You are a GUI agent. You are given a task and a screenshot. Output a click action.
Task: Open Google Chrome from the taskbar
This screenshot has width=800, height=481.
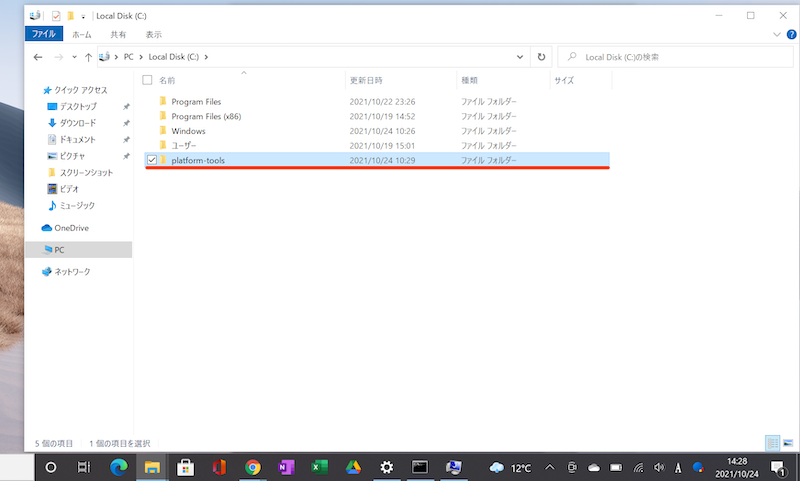[x=253, y=467]
